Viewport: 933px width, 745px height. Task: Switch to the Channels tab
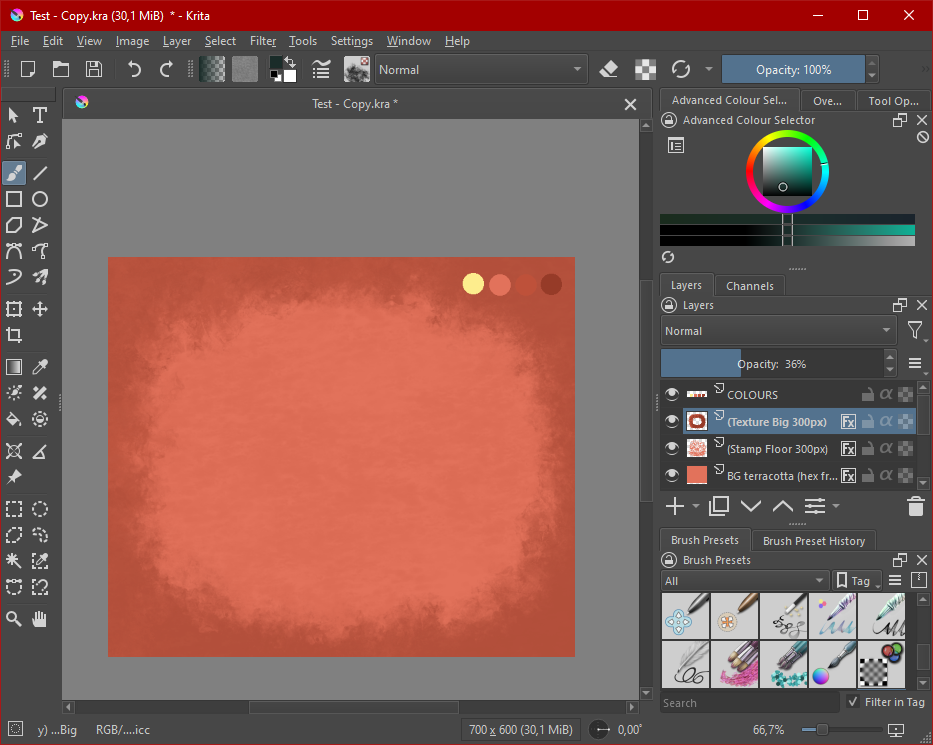(x=749, y=286)
